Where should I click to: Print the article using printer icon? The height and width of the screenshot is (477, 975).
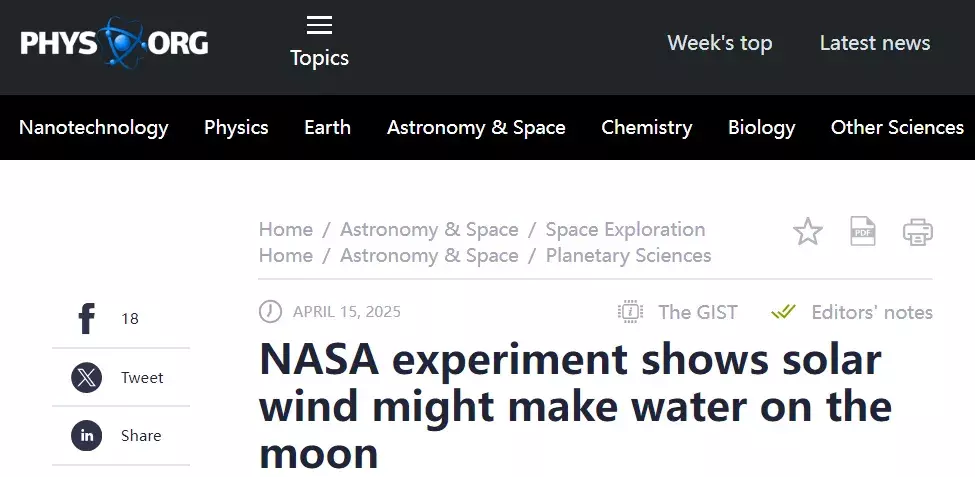(x=917, y=232)
